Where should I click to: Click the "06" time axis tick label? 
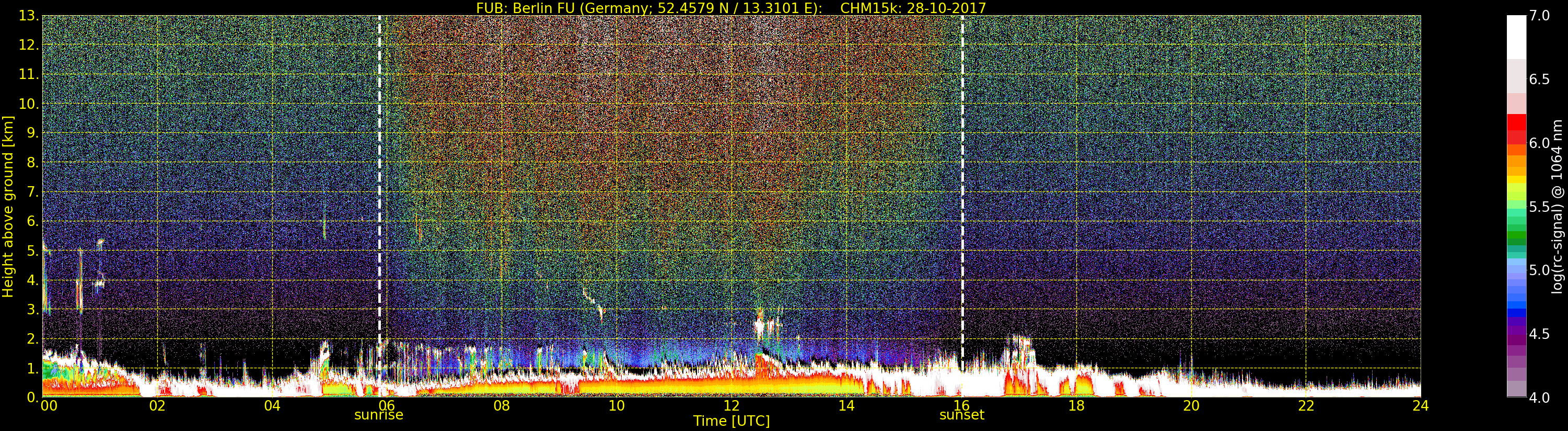(387, 406)
